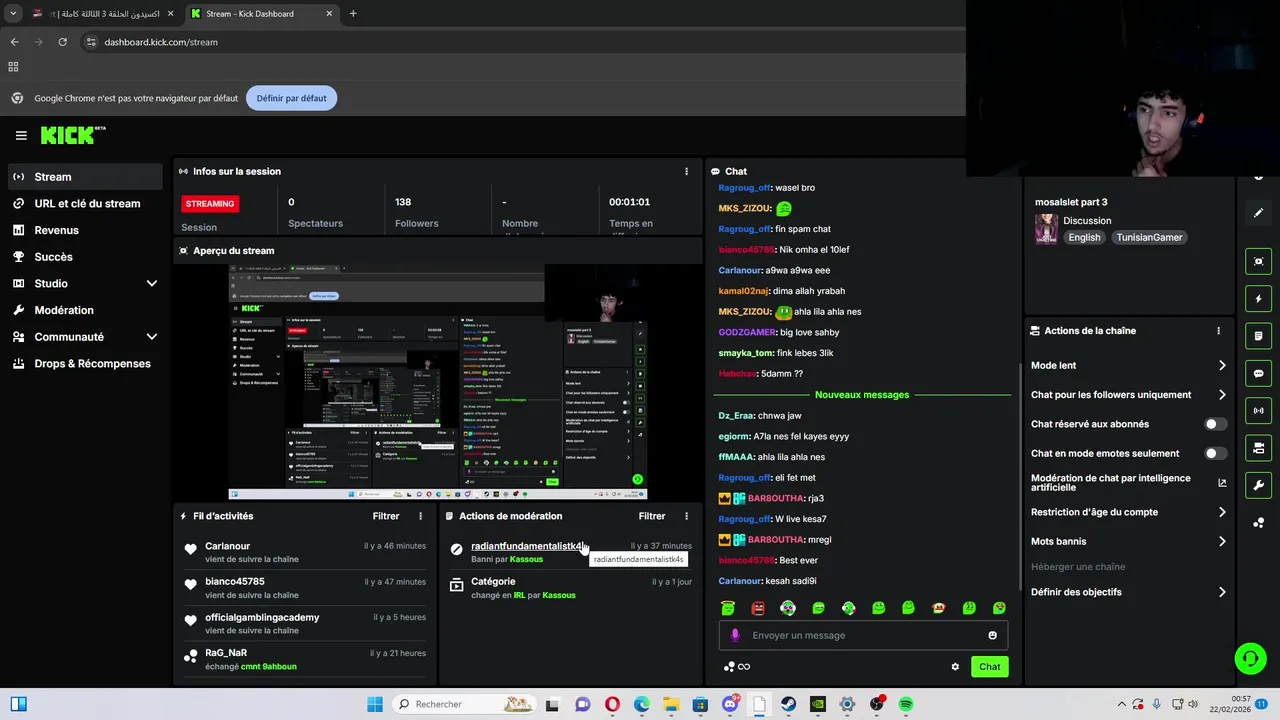
Task: Click the Rechercher taskbar search box
Action: point(464,704)
